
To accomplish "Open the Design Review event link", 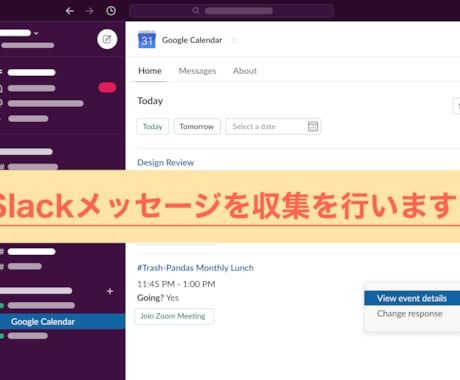I will coord(166,162).
